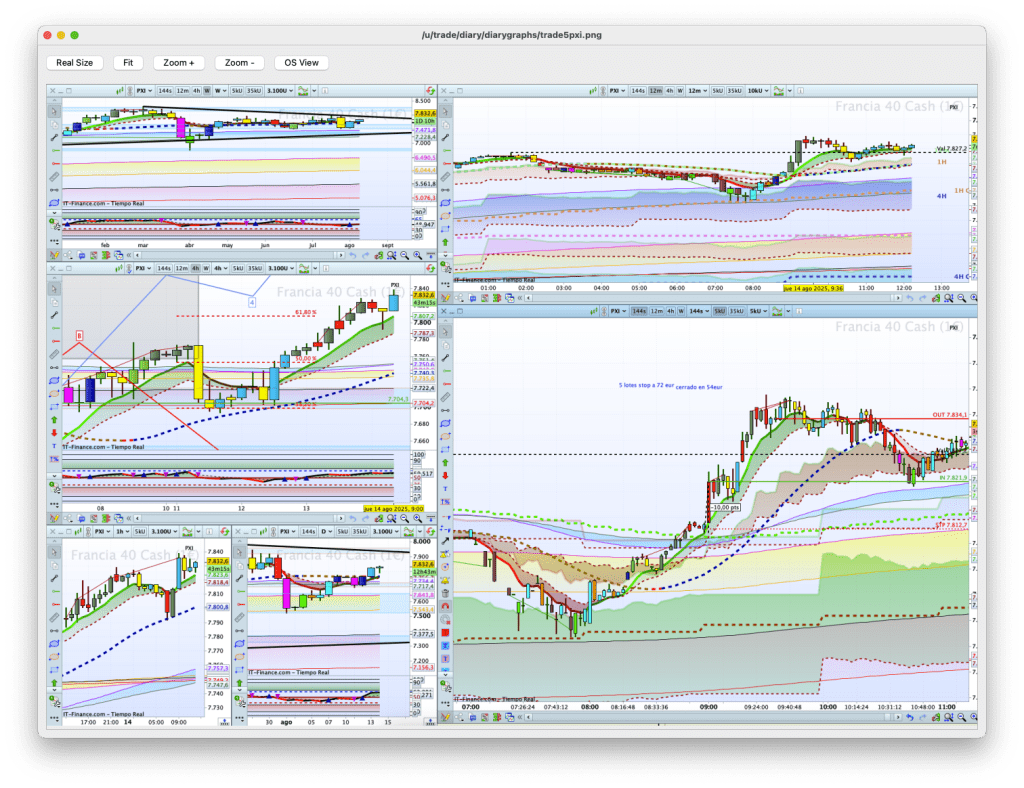Image resolution: width=1024 pixels, height=788 pixels.
Task: Open the OS View option
Action: [301, 62]
